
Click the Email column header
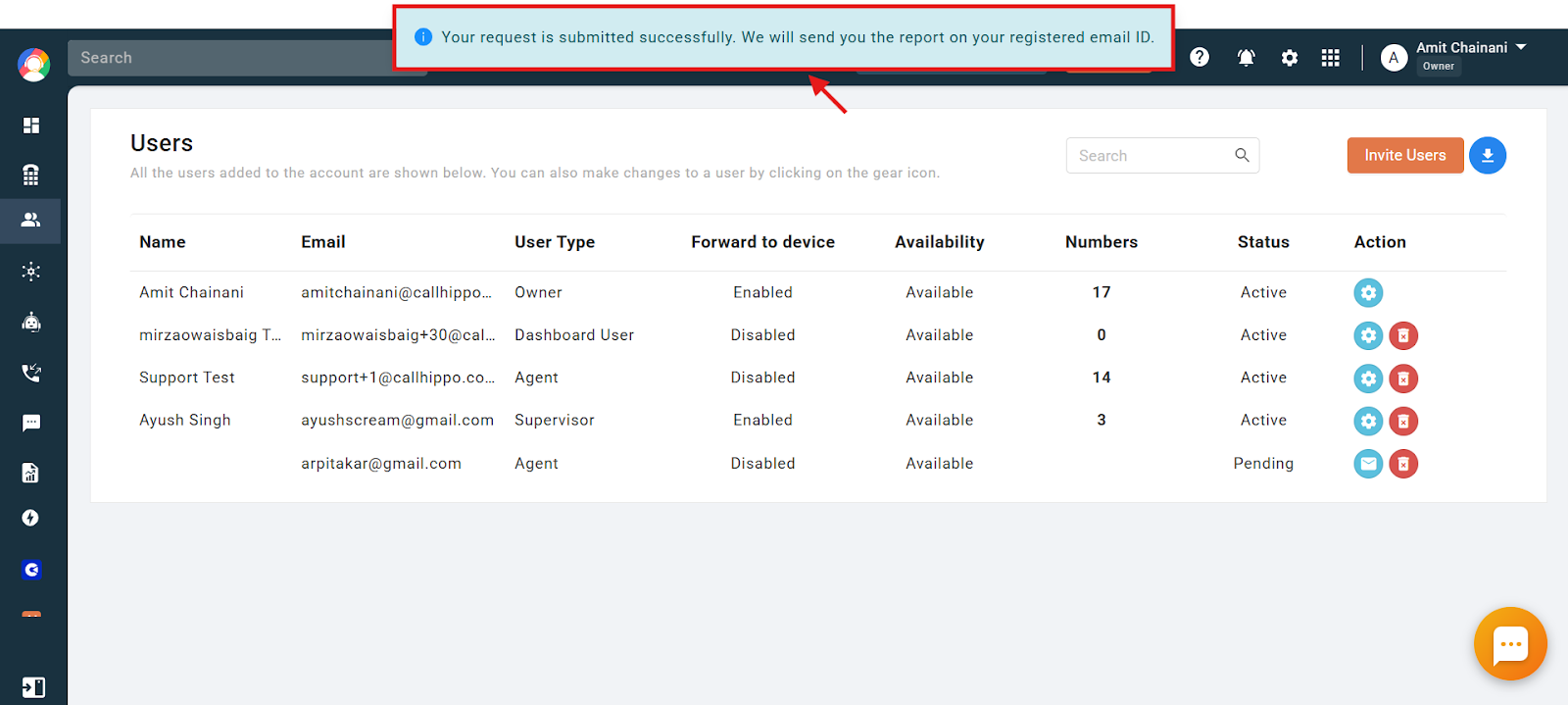point(323,242)
